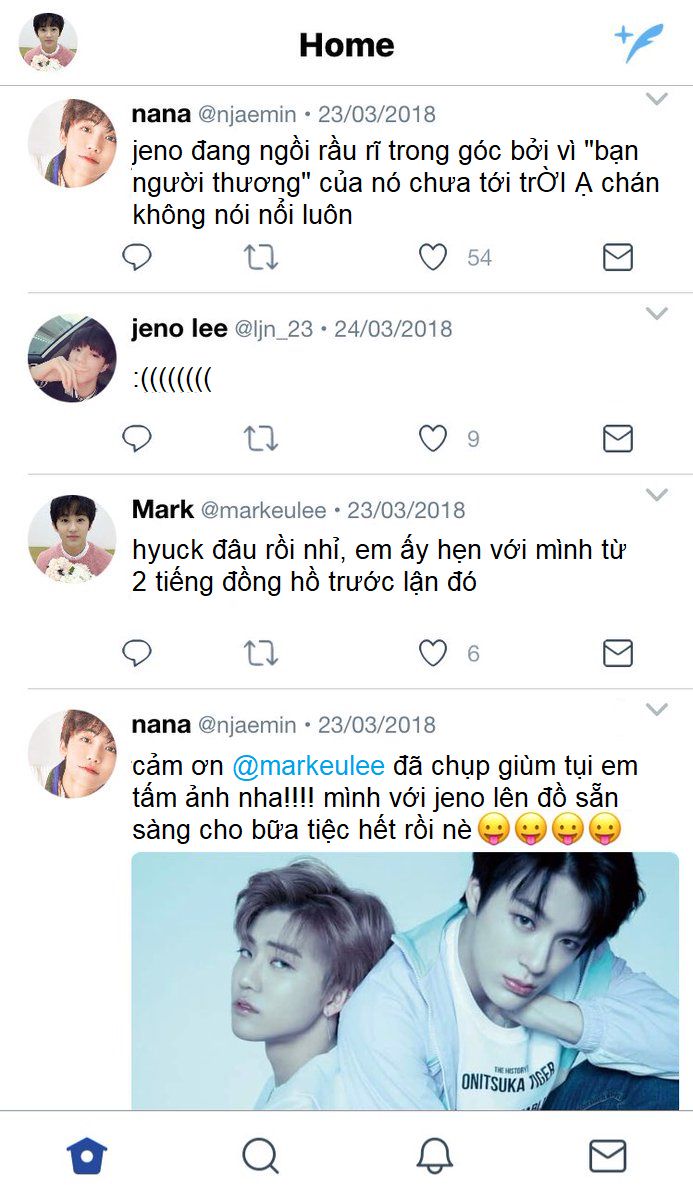Viewport: 693px width, 1200px height.
Task: Like nana's tweet showing 54 likes
Action: [432, 258]
